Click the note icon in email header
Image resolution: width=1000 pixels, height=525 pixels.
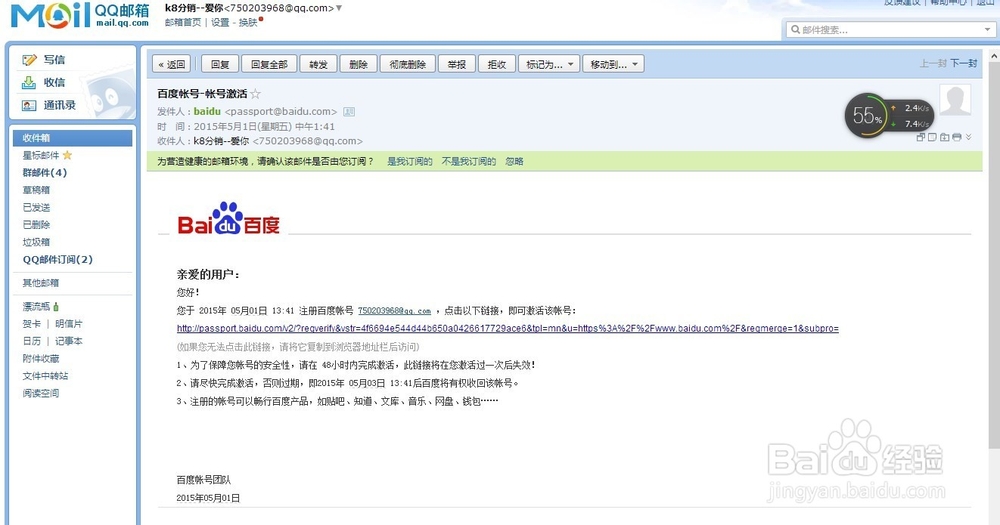932,137
